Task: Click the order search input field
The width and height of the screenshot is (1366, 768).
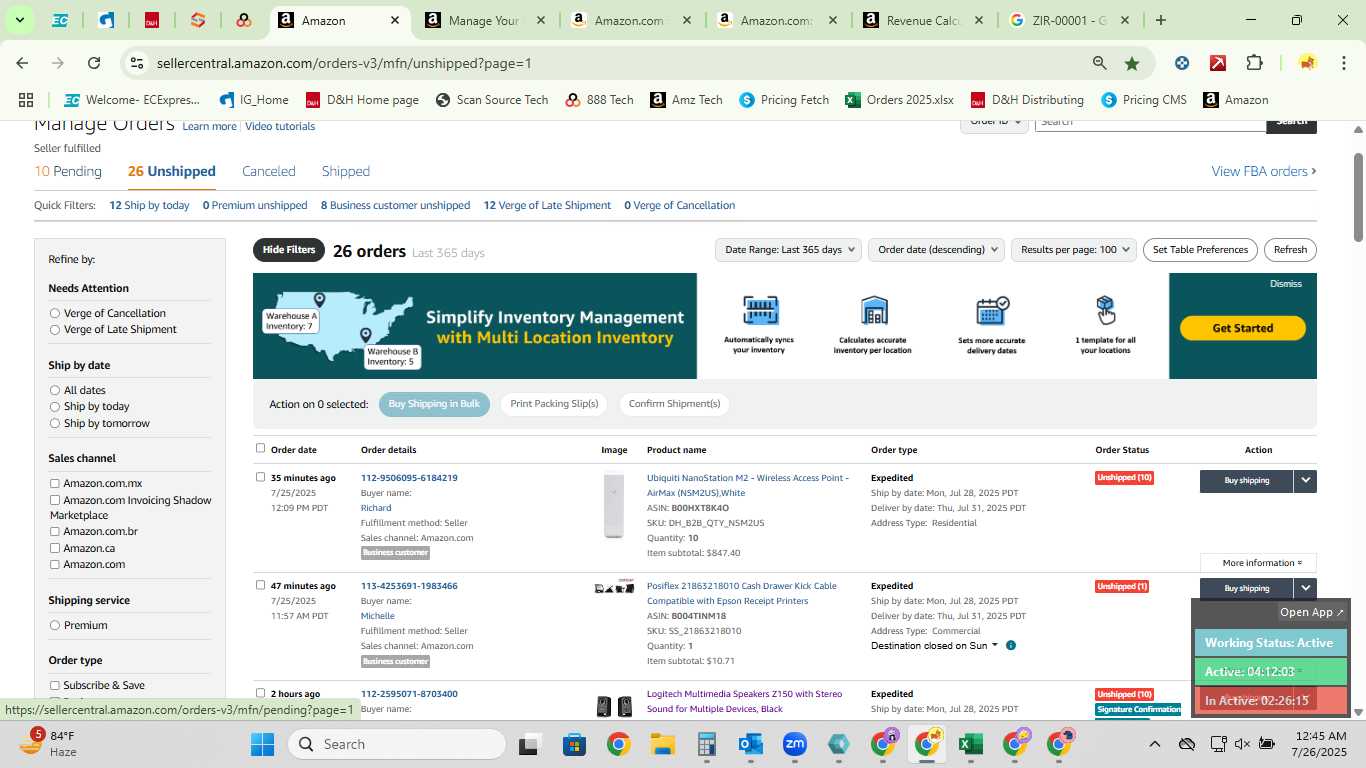Action: tap(1150, 124)
